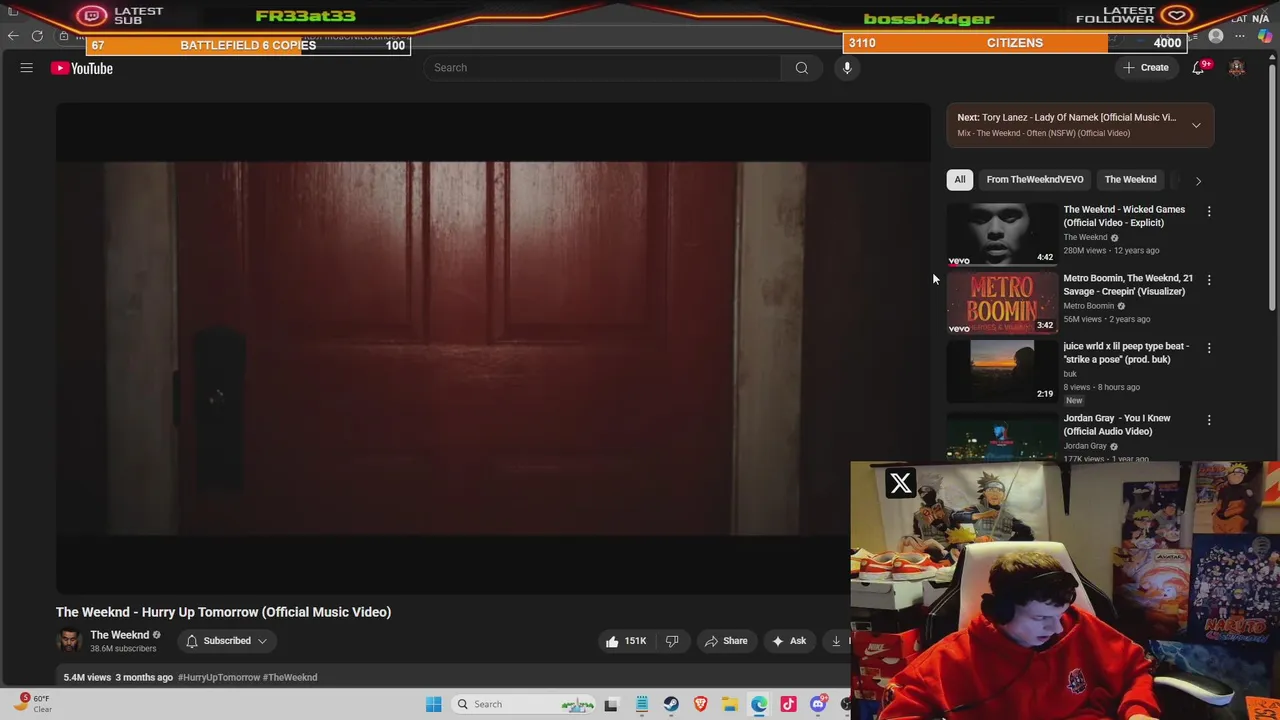Expand the Next up queue panel

click(1196, 125)
